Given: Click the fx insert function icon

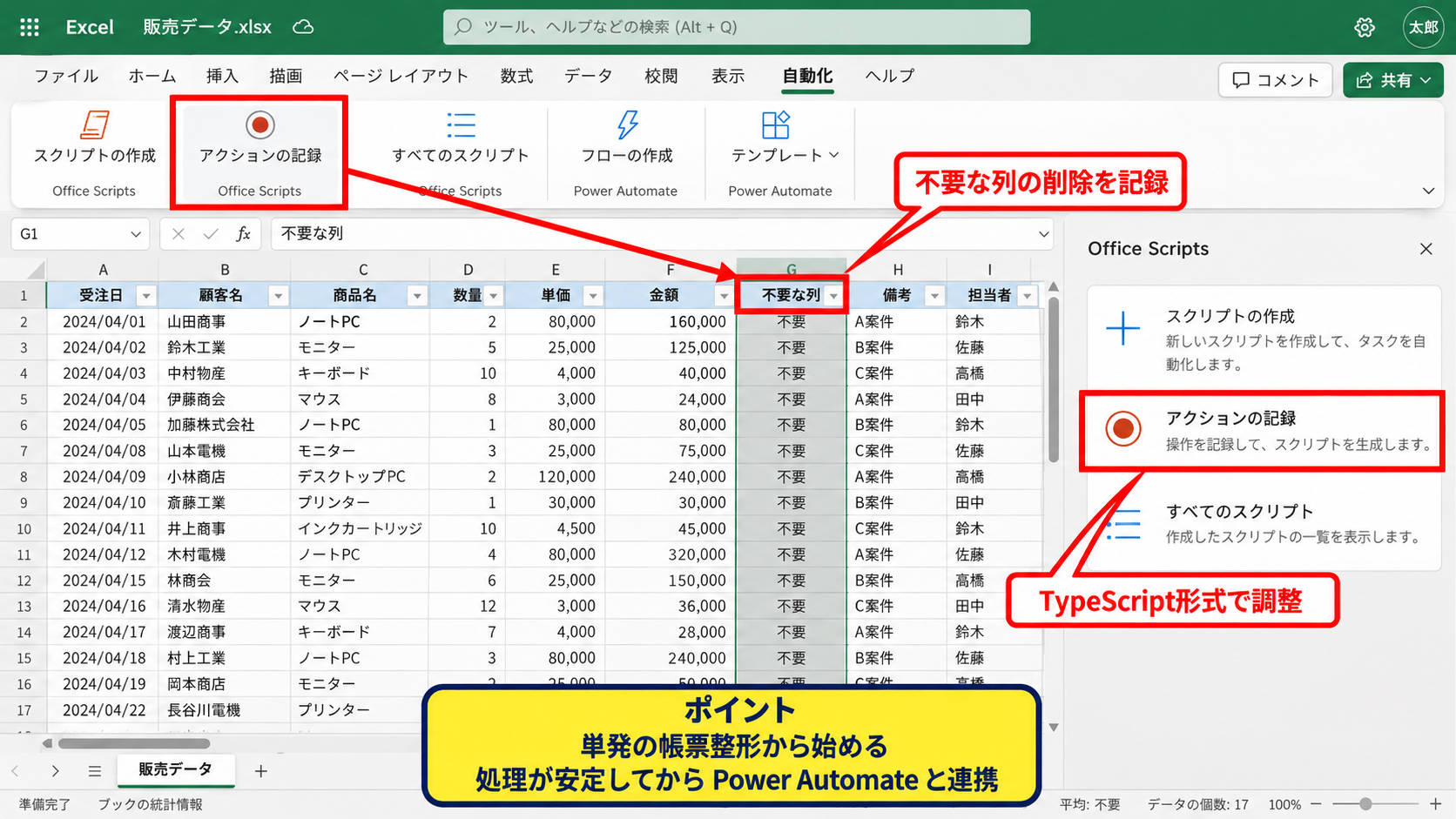Looking at the screenshot, I should click(244, 234).
